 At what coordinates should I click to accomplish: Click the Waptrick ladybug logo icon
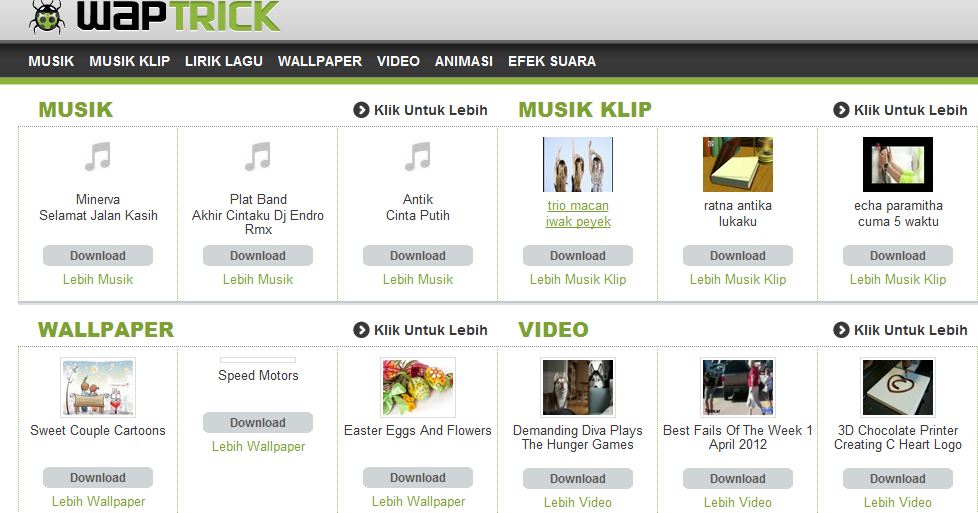point(47,16)
